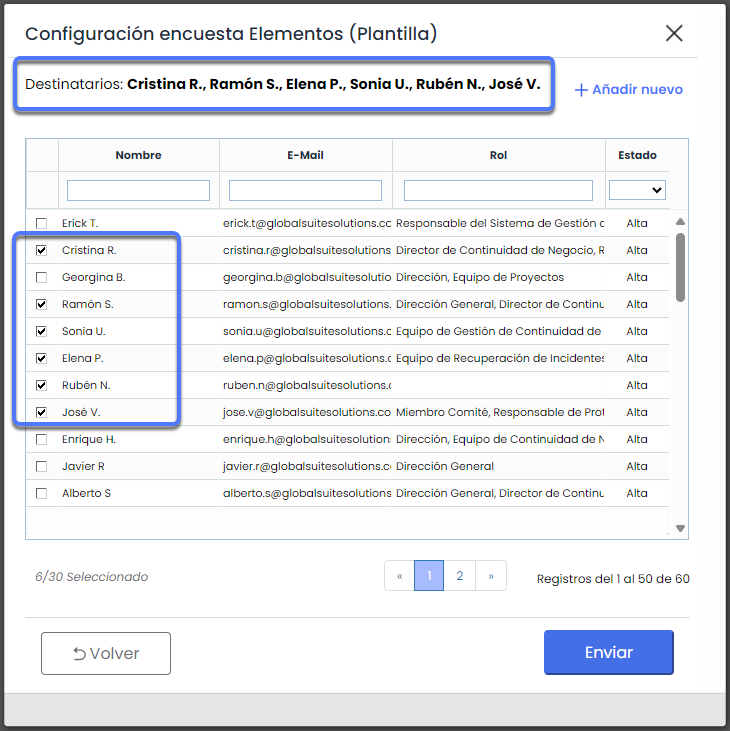
Task: Check the box for Erick T.
Action: click(41, 223)
